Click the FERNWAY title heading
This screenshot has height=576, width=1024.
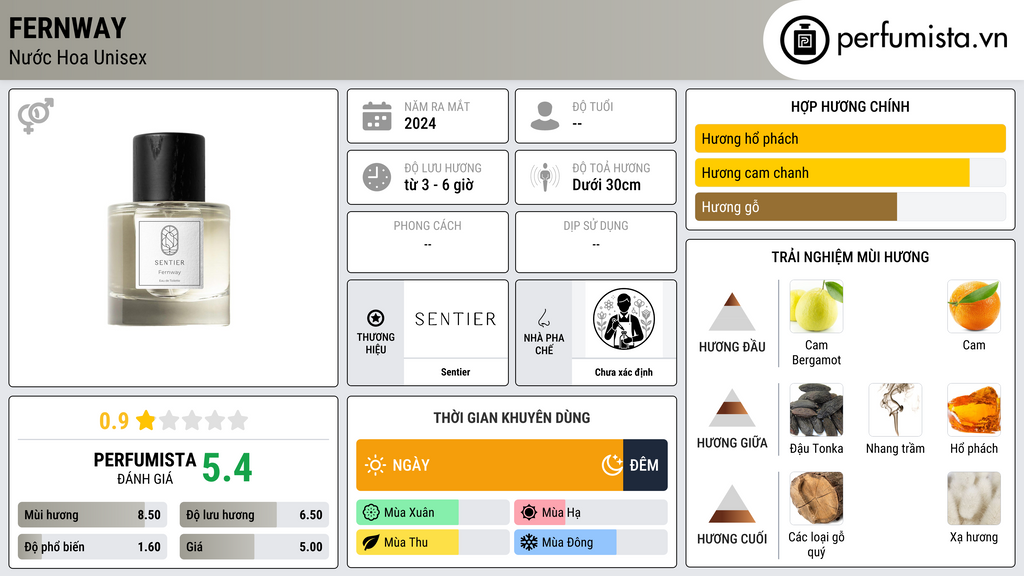coord(67,28)
